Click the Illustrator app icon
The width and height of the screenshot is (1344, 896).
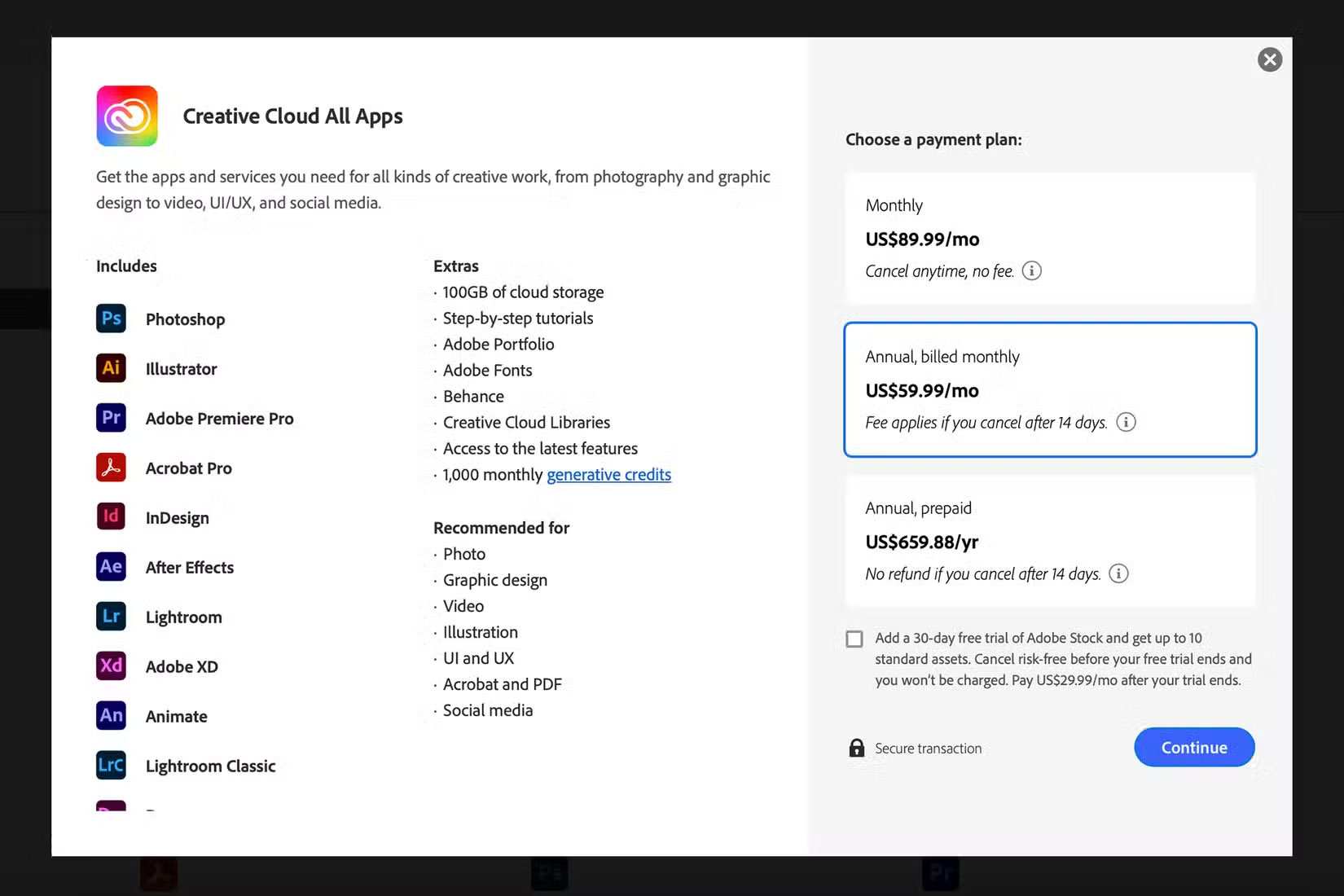[110, 368]
